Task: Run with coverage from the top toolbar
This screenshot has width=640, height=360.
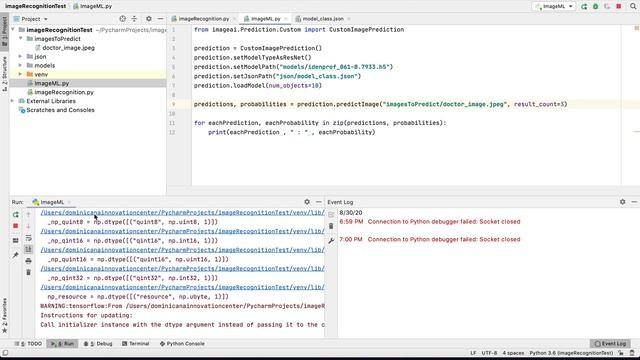Action: [x=607, y=7]
